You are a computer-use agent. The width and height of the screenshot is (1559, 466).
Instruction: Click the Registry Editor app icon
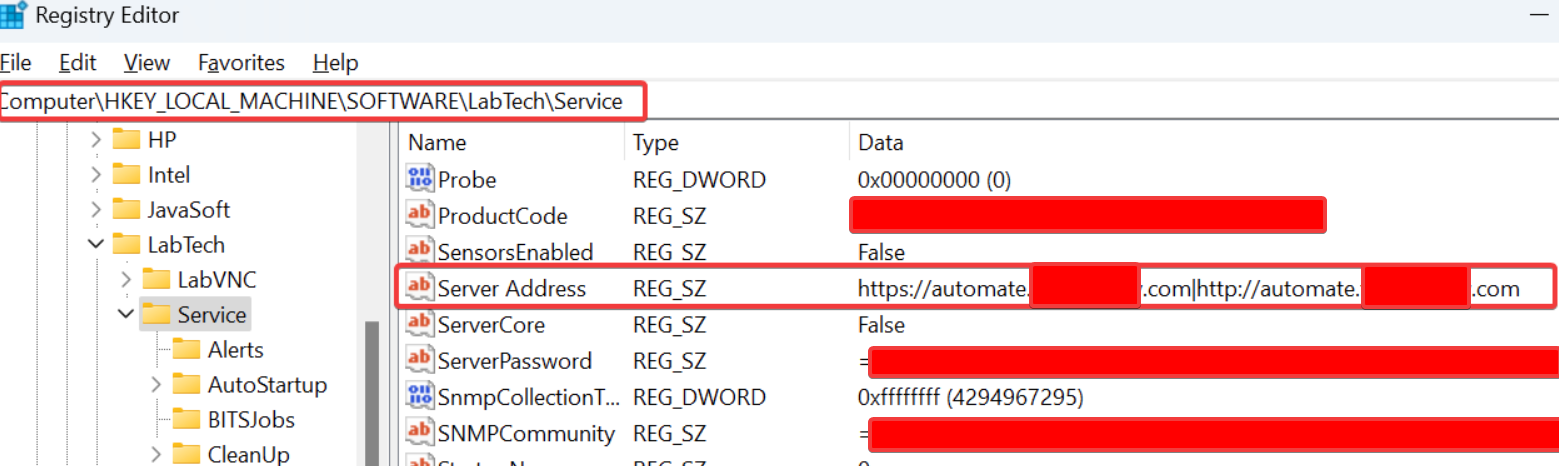click(13, 15)
